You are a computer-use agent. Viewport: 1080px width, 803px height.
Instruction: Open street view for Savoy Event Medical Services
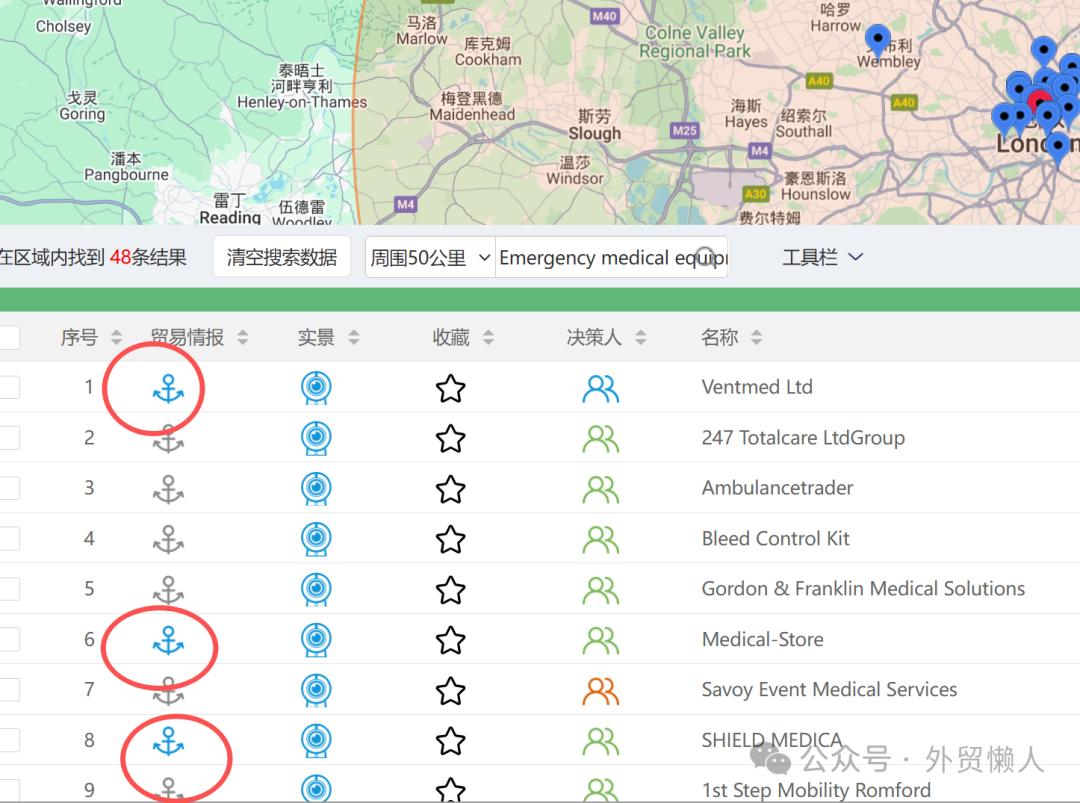pos(316,690)
